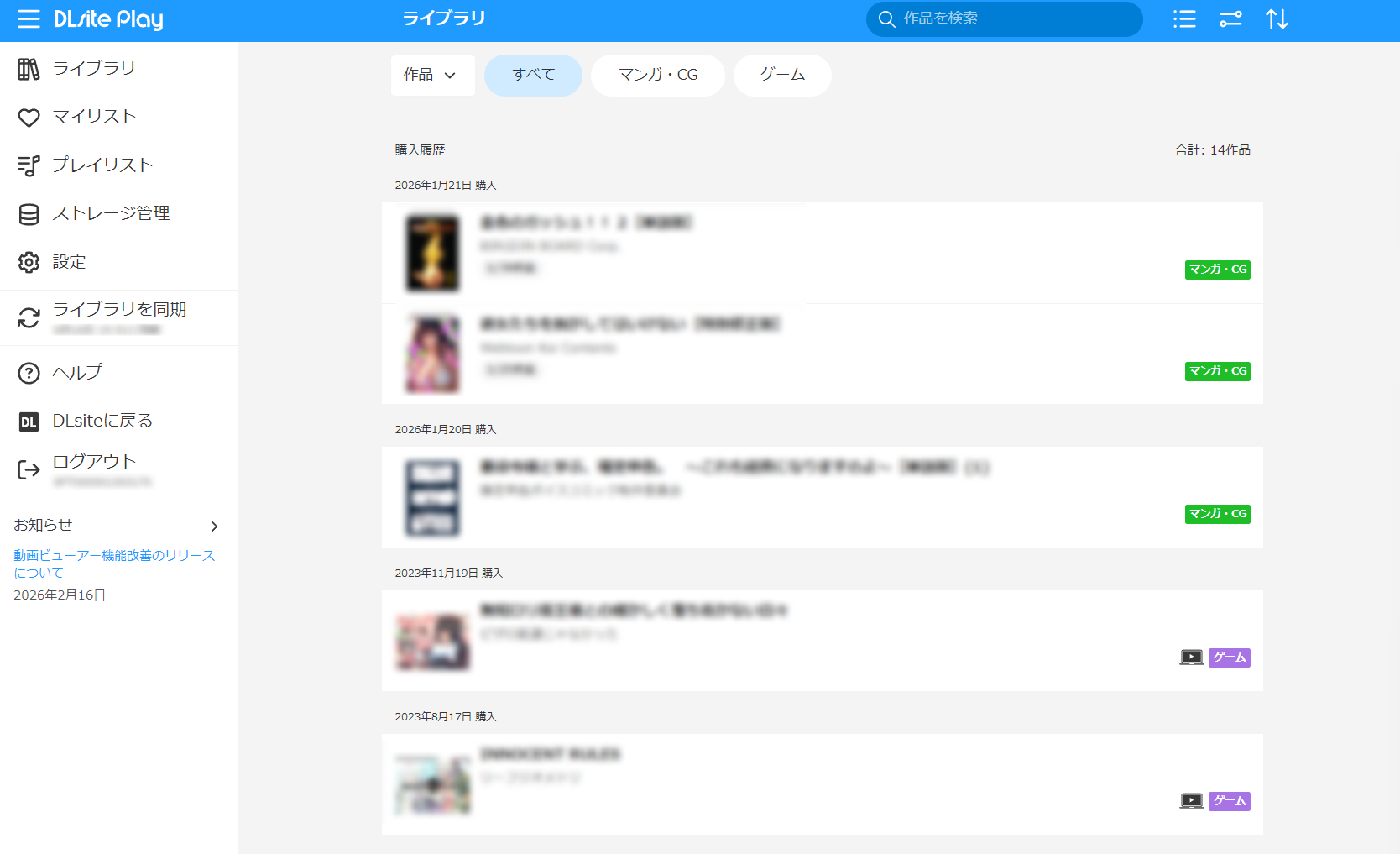This screenshot has width=1400, height=854.
Task: Switch to list view icon
Action: (1184, 18)
